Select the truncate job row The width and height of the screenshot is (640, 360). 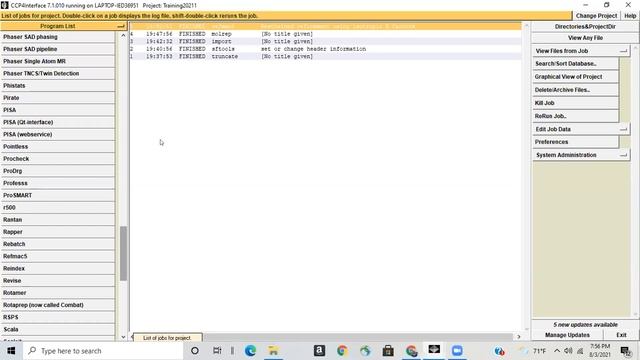325,56
